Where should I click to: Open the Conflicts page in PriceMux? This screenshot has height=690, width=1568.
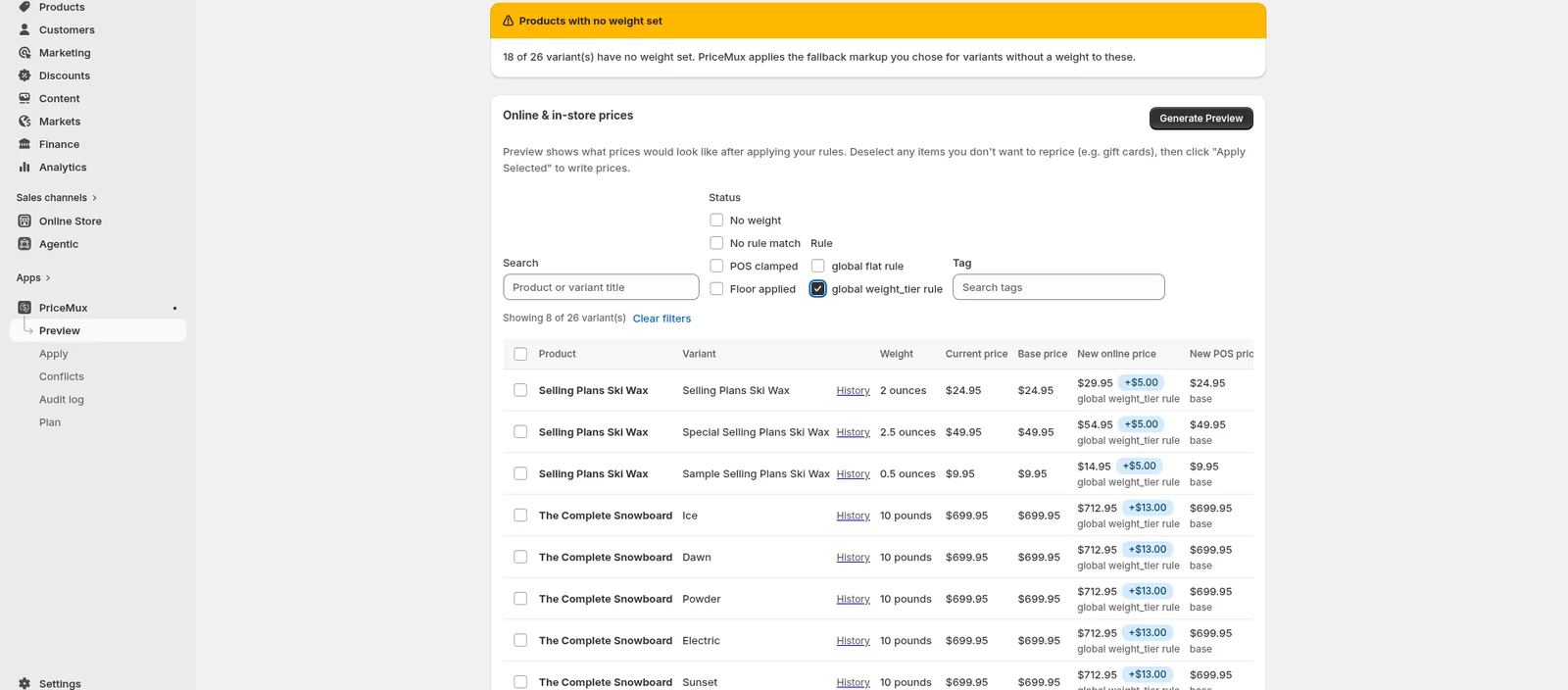point(62,376)
